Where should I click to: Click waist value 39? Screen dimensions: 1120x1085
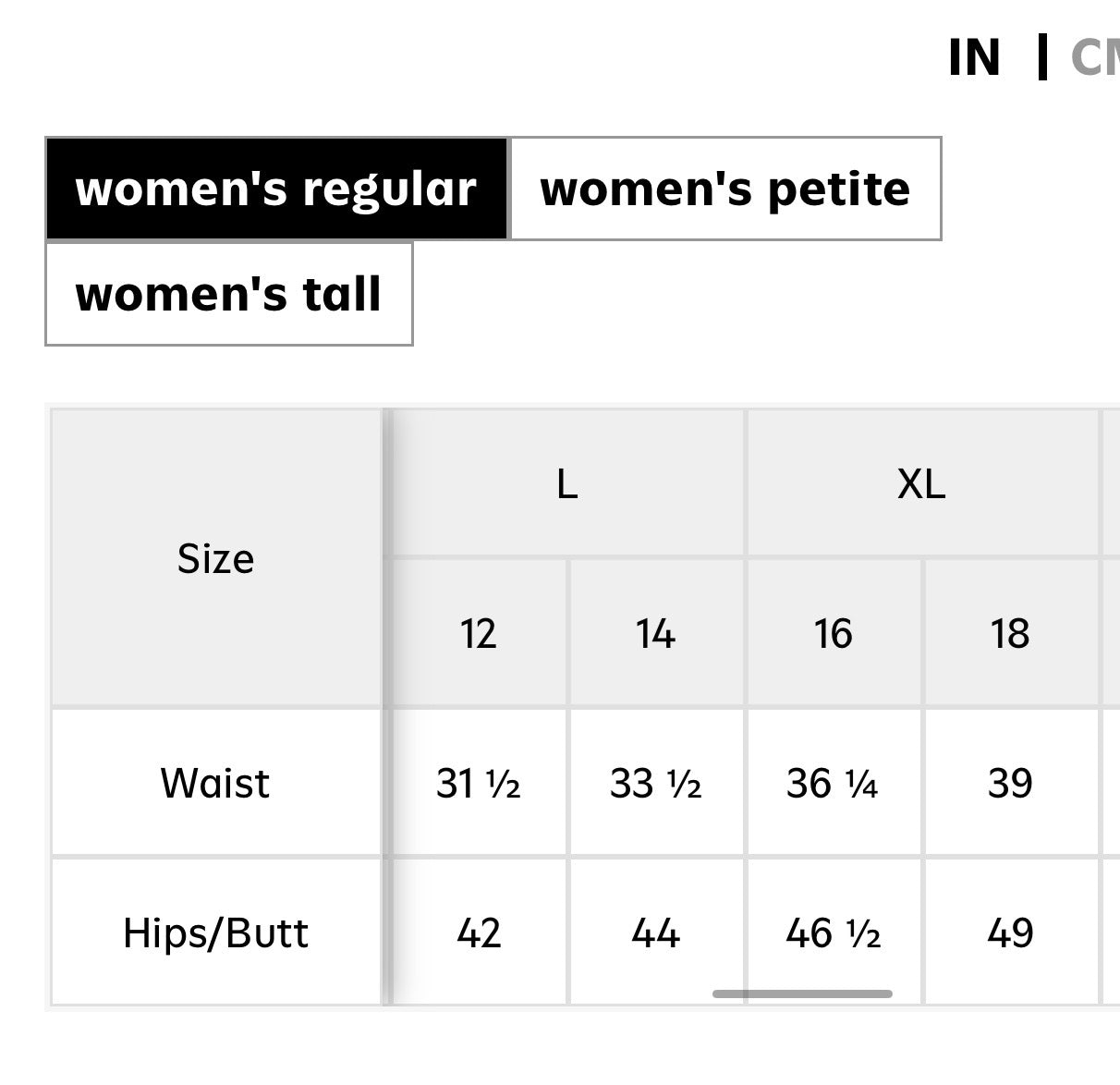click(x=1010, y=784)
